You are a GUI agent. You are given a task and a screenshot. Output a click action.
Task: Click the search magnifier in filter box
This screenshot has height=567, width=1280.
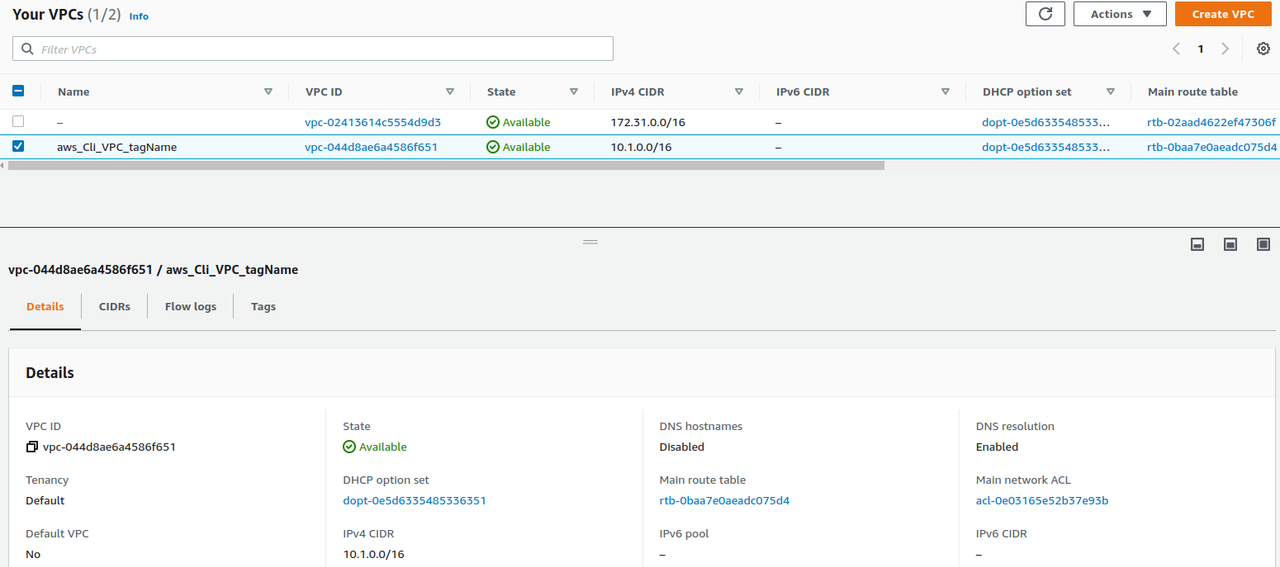click(x=27, y=49)
